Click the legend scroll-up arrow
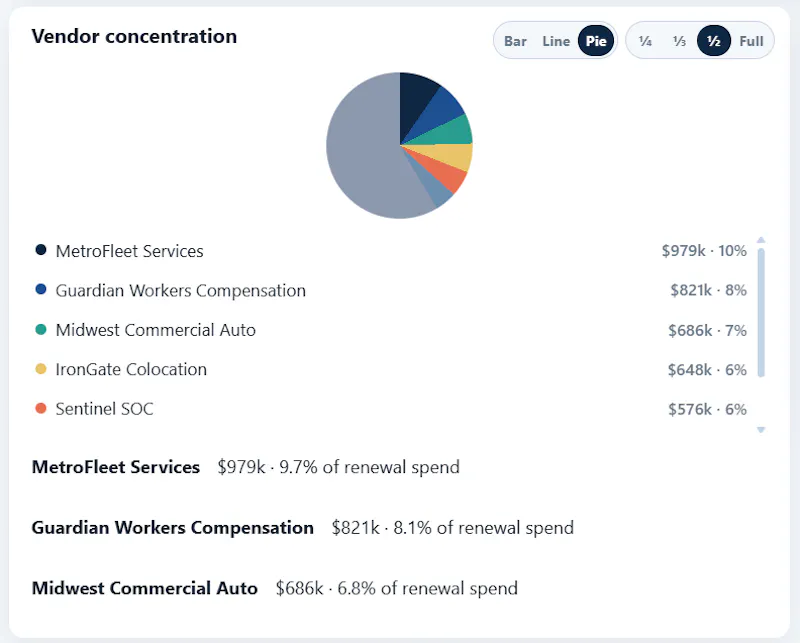 click(x=761, y=239)
